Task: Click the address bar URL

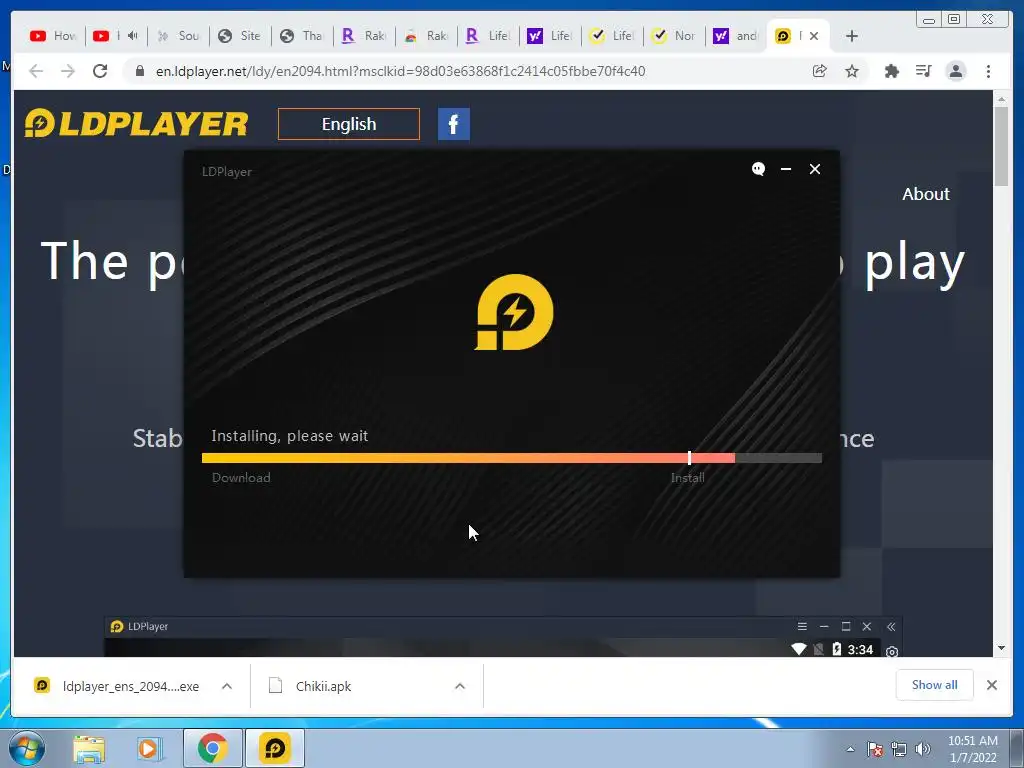Action: (400, 71)
